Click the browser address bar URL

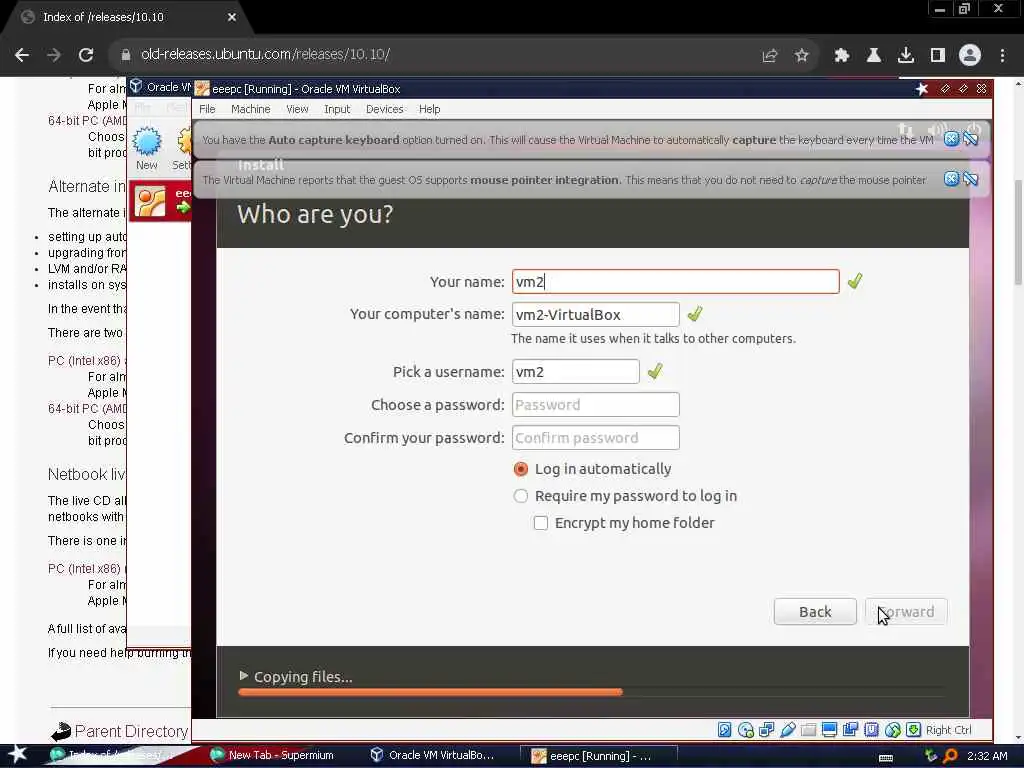tap(265, 54)
